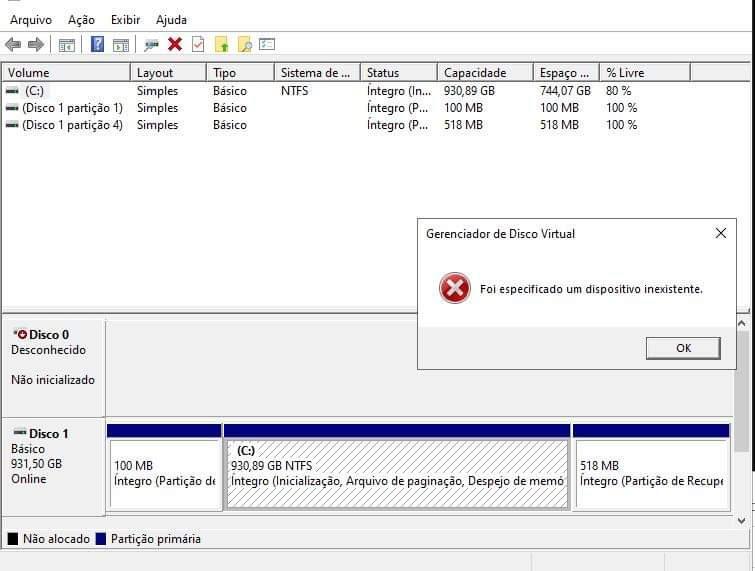Click the yellow folder magnifier toolbar icon
Screen dimensions: 755x571
pyautogui.click(x=245, y=45)
